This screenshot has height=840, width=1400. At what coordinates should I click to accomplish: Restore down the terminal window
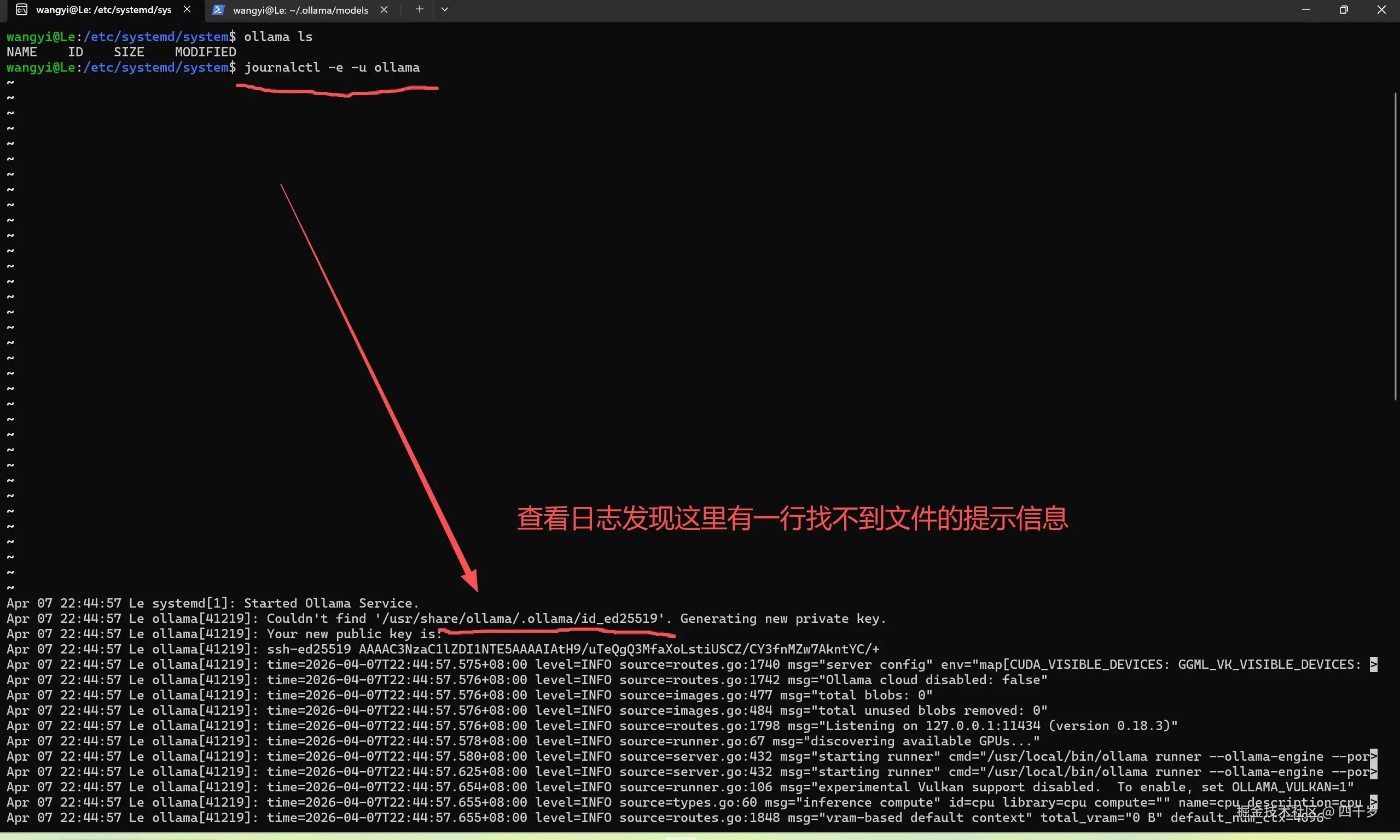point(1344,10)
